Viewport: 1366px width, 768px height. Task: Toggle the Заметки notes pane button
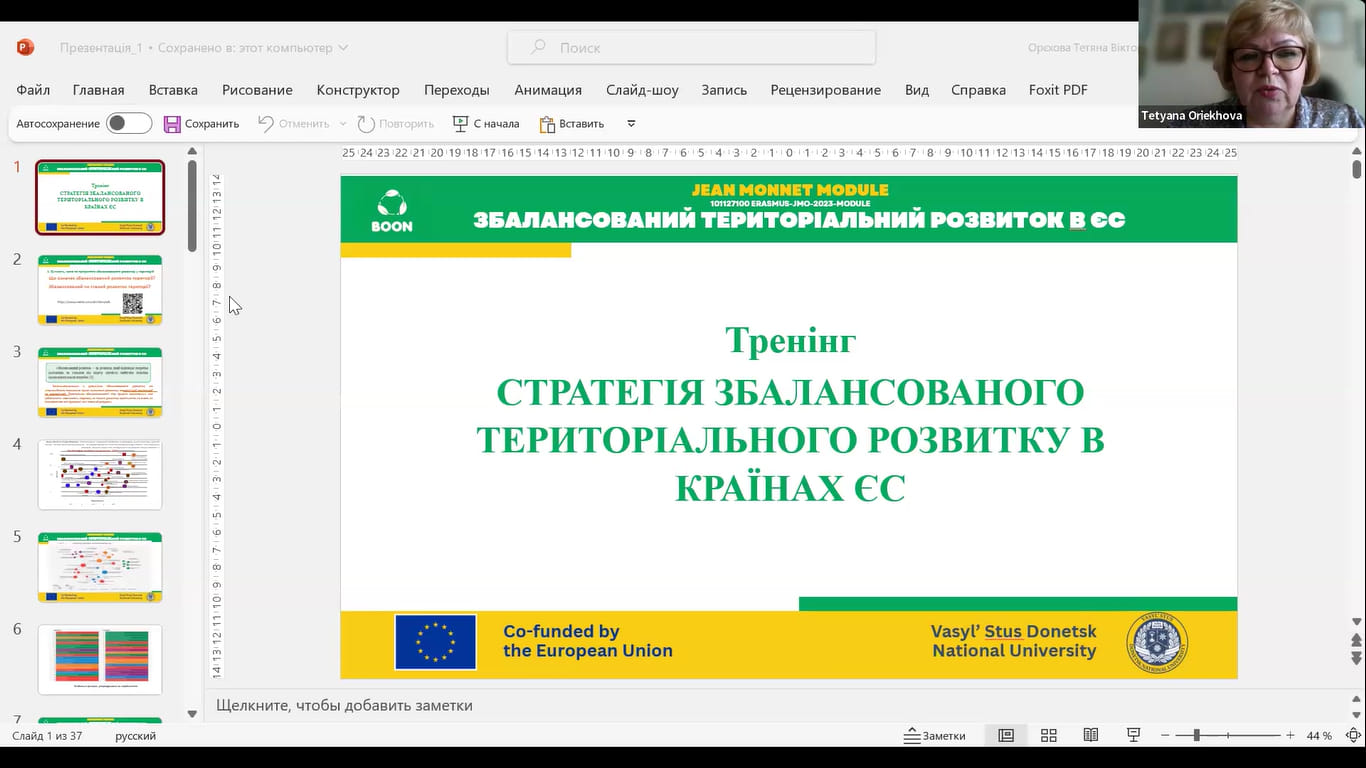tap(935, 736)
